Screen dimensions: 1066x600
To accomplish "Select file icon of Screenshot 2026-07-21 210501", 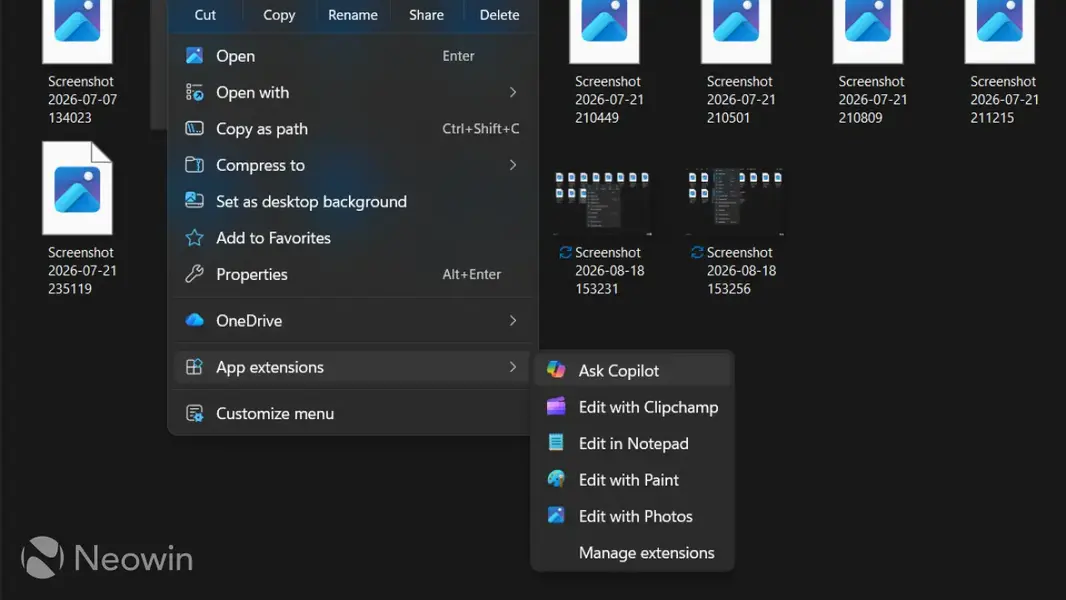I will tap(736, 31).
